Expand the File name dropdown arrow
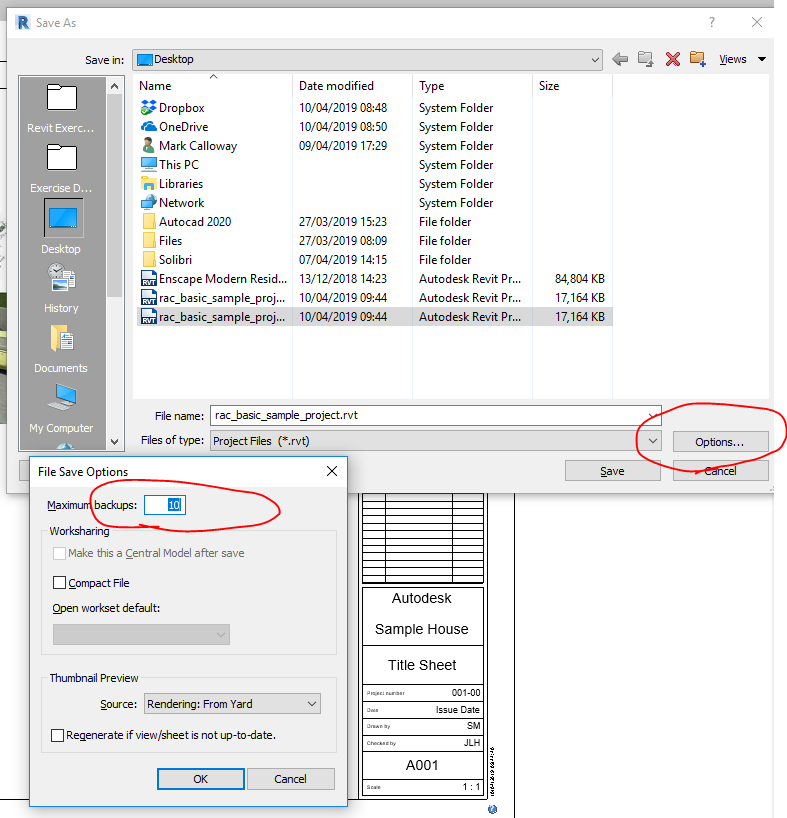This screenshot has width=787, height=818. point(652,415)
